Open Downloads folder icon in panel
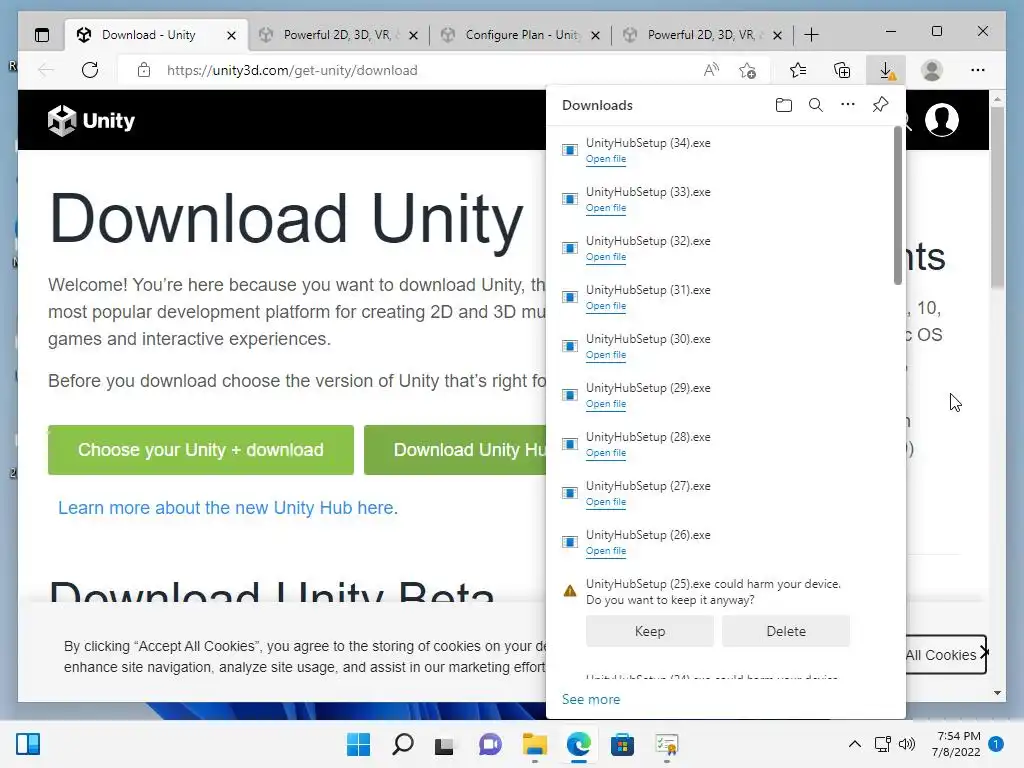 pos(784,105)
